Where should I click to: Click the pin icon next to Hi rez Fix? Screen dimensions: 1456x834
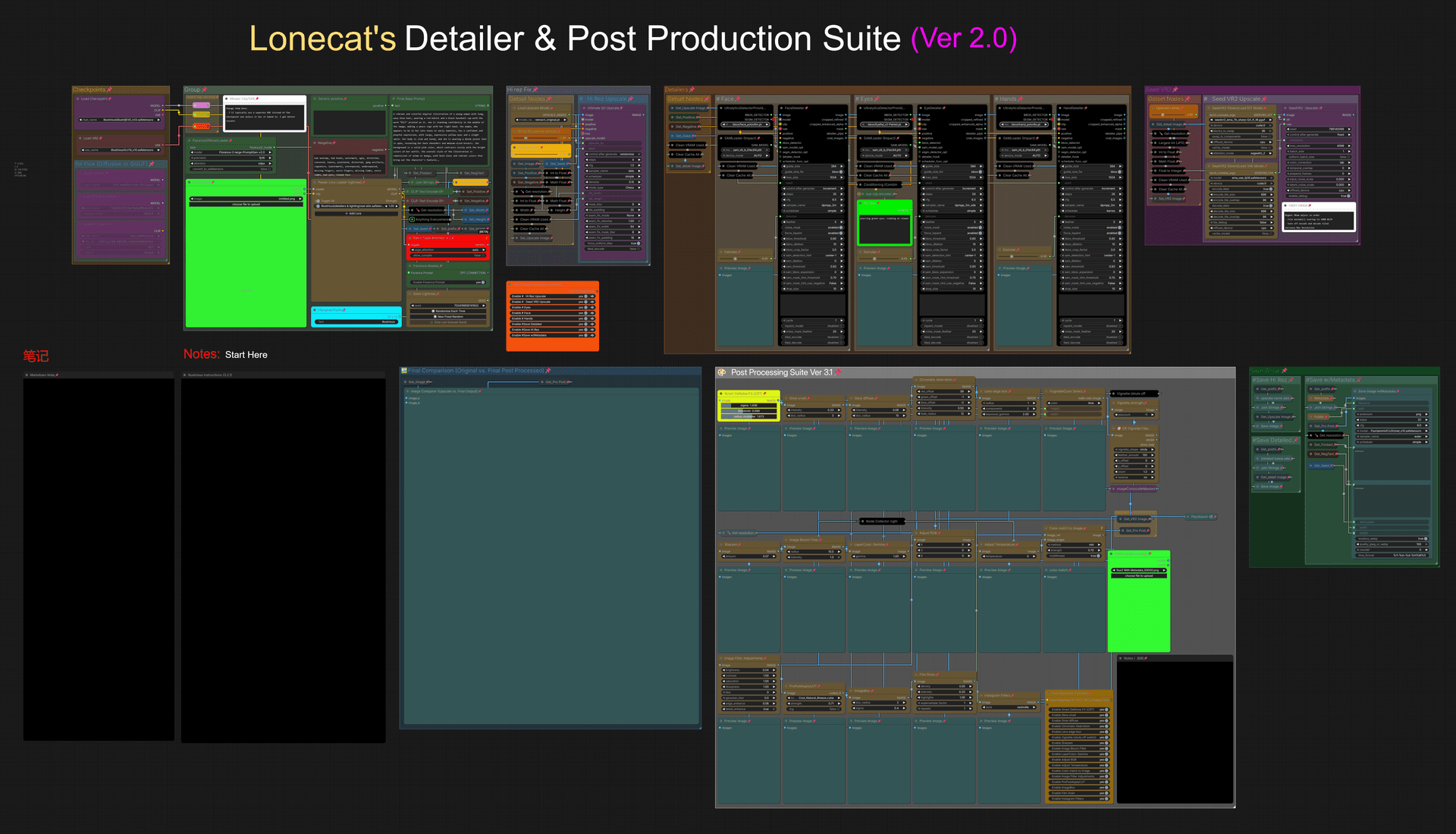[536, 89]
